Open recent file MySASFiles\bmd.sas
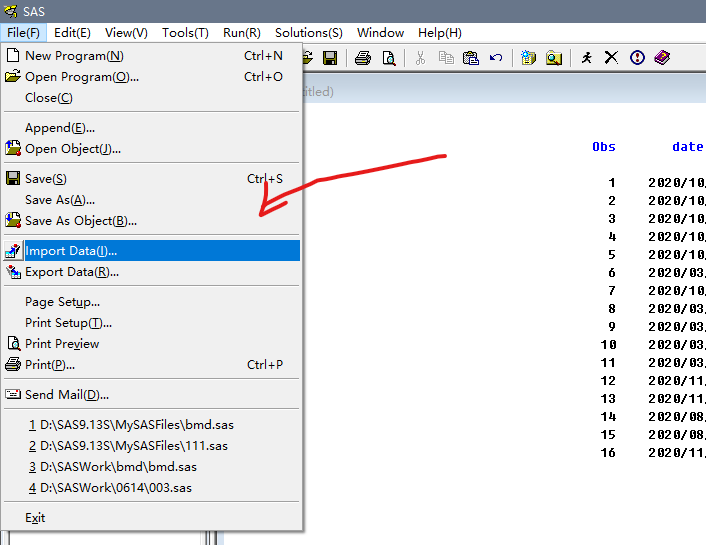 tap(152, 425)
